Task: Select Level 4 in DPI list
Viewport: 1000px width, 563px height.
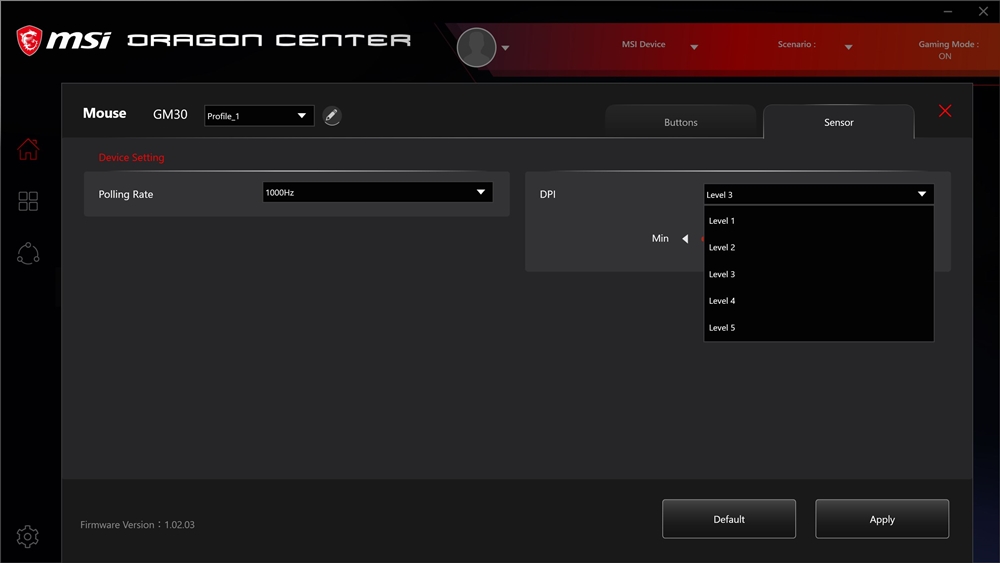Action: point(819,301)
